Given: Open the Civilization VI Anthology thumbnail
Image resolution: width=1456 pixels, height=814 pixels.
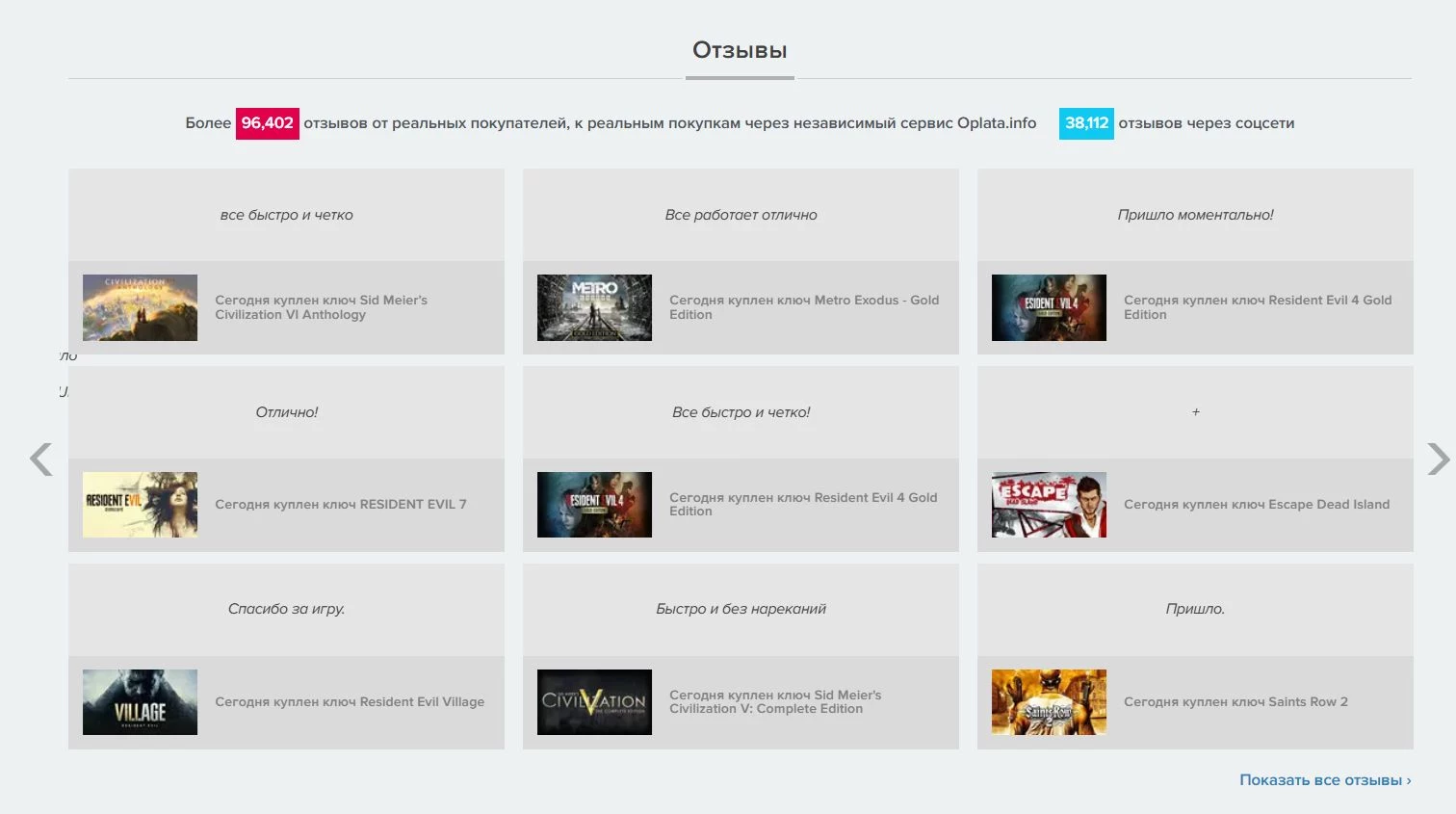Looking at the screenshot, I should (140, 308).
